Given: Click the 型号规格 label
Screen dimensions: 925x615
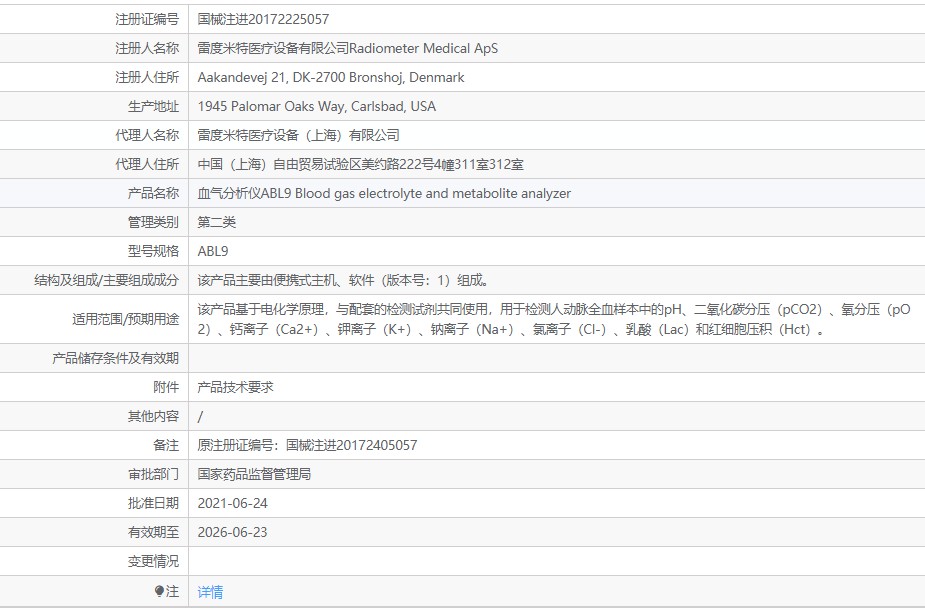Looking at the screenshot, I should coord(153,251).
